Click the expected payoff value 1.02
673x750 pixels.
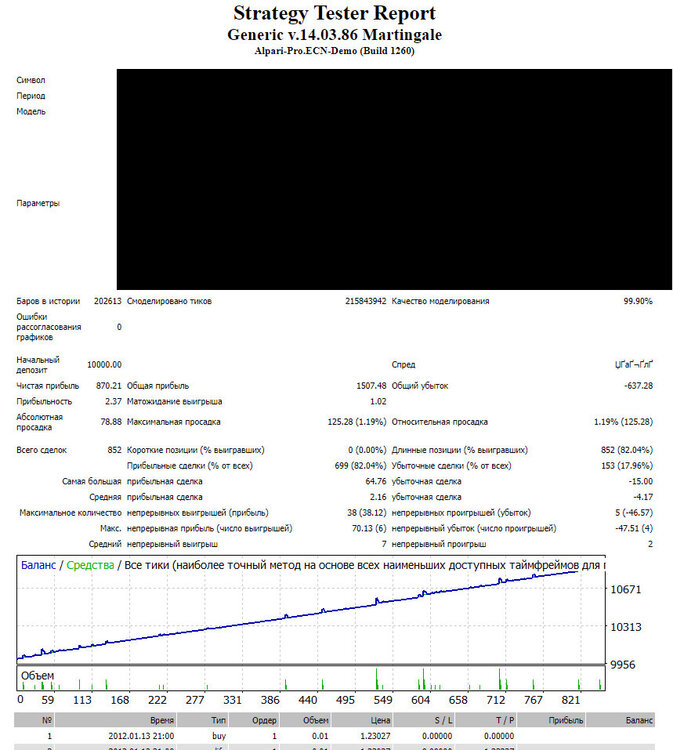coord(378,401)
